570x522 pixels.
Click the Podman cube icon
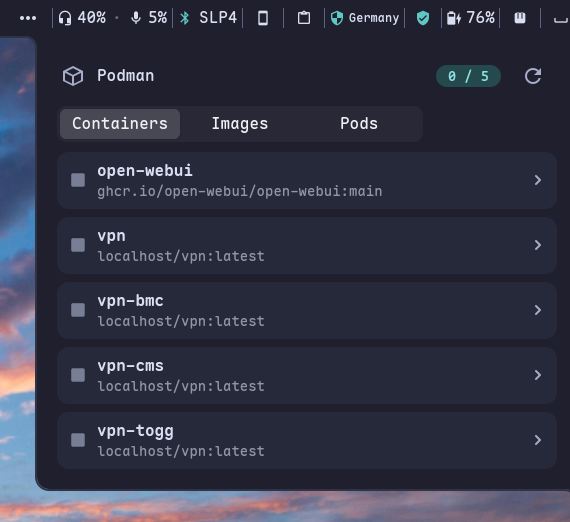pyautogui.click(x=73, y=76)
